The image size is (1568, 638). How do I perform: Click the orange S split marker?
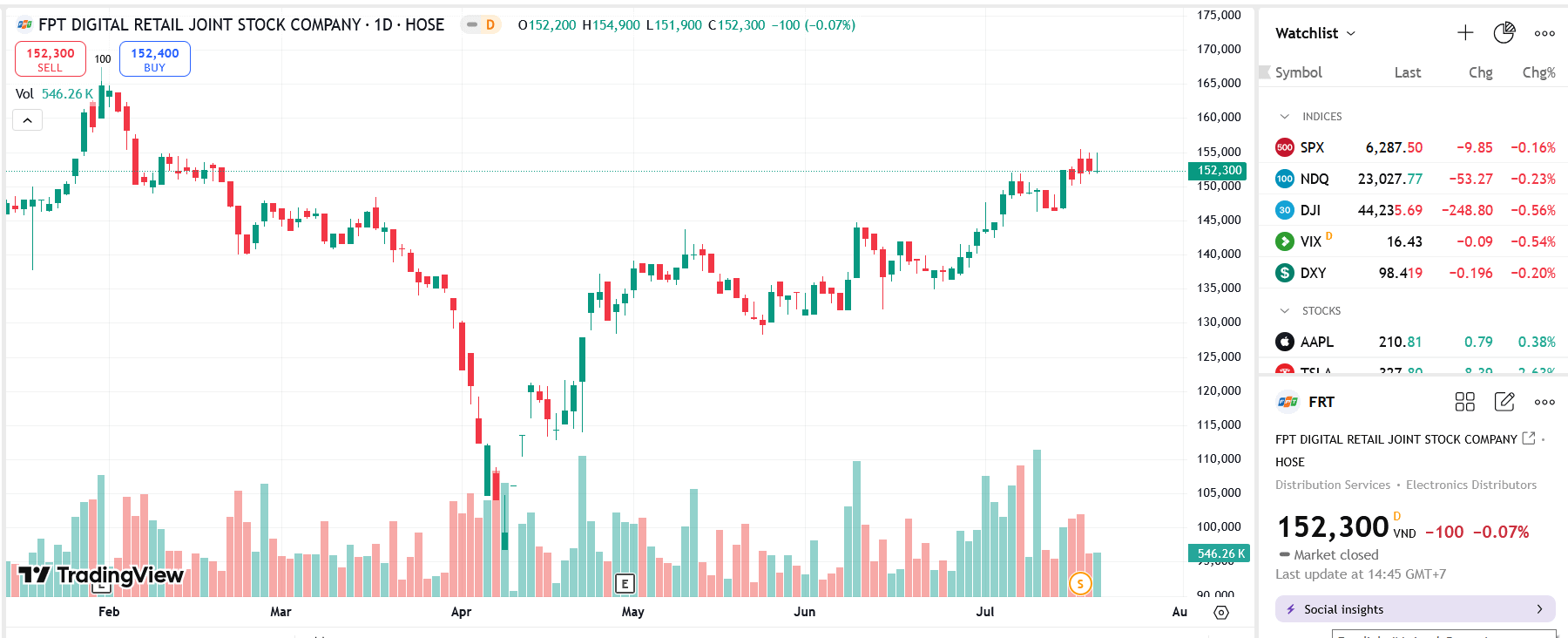pyautogui.click(x=1080, y=584)
